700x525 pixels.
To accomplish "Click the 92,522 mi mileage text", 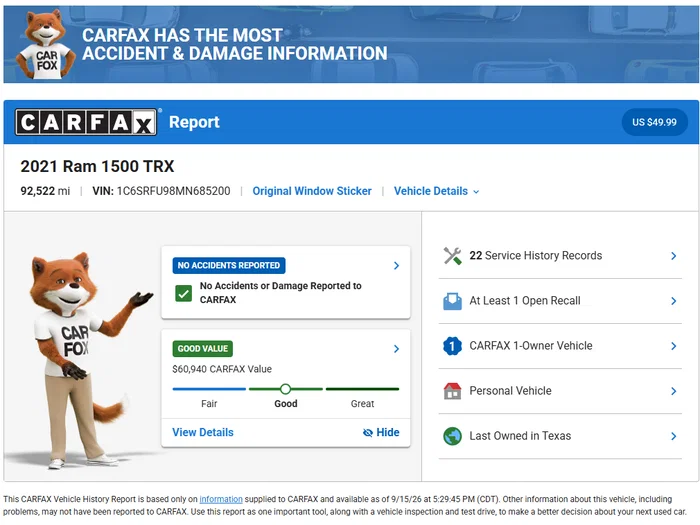I will 45,191.
